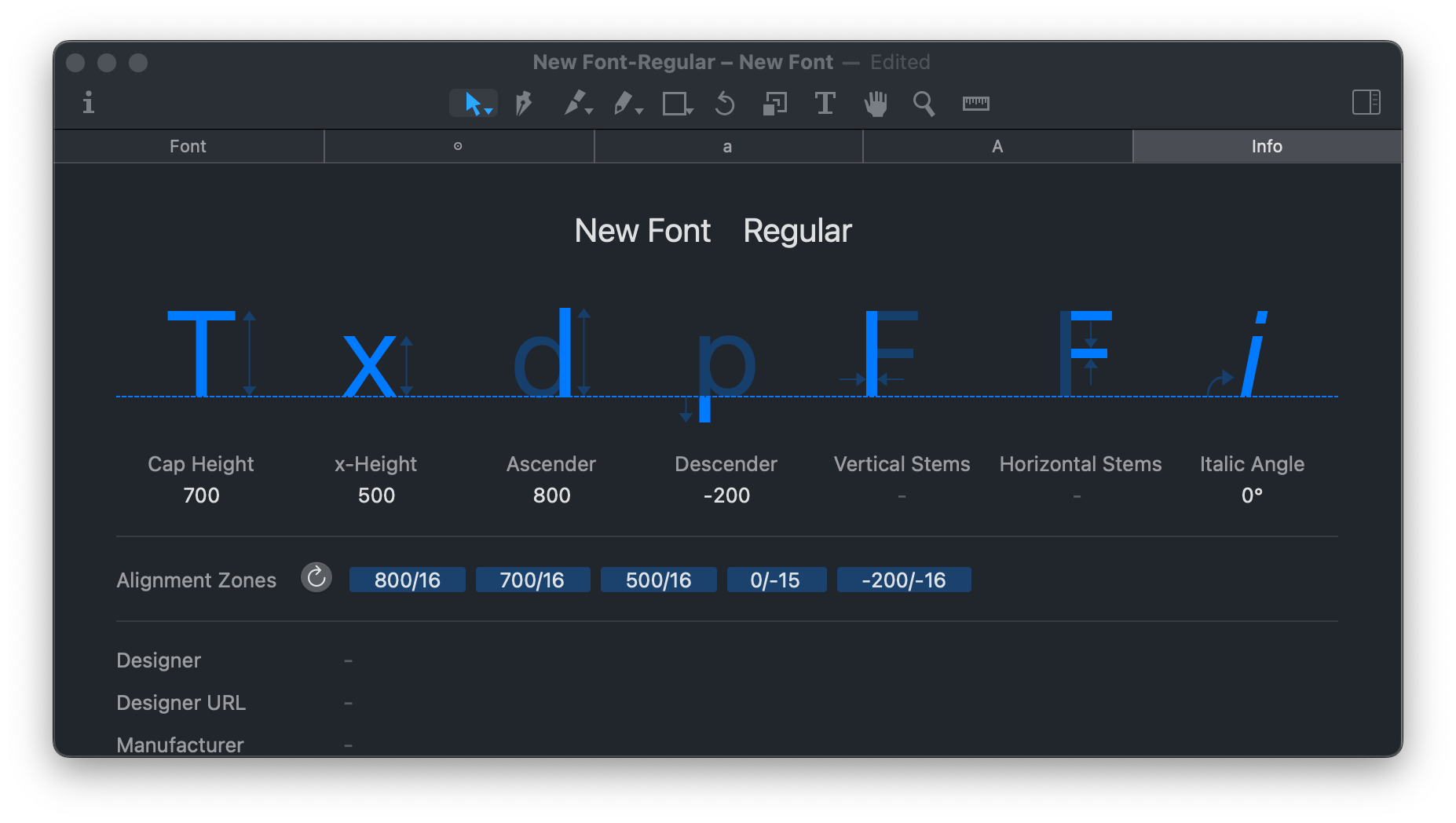Switch to the uppercase A tab
The height and width of the screenshot is (823, 1456).
[997, 146]
